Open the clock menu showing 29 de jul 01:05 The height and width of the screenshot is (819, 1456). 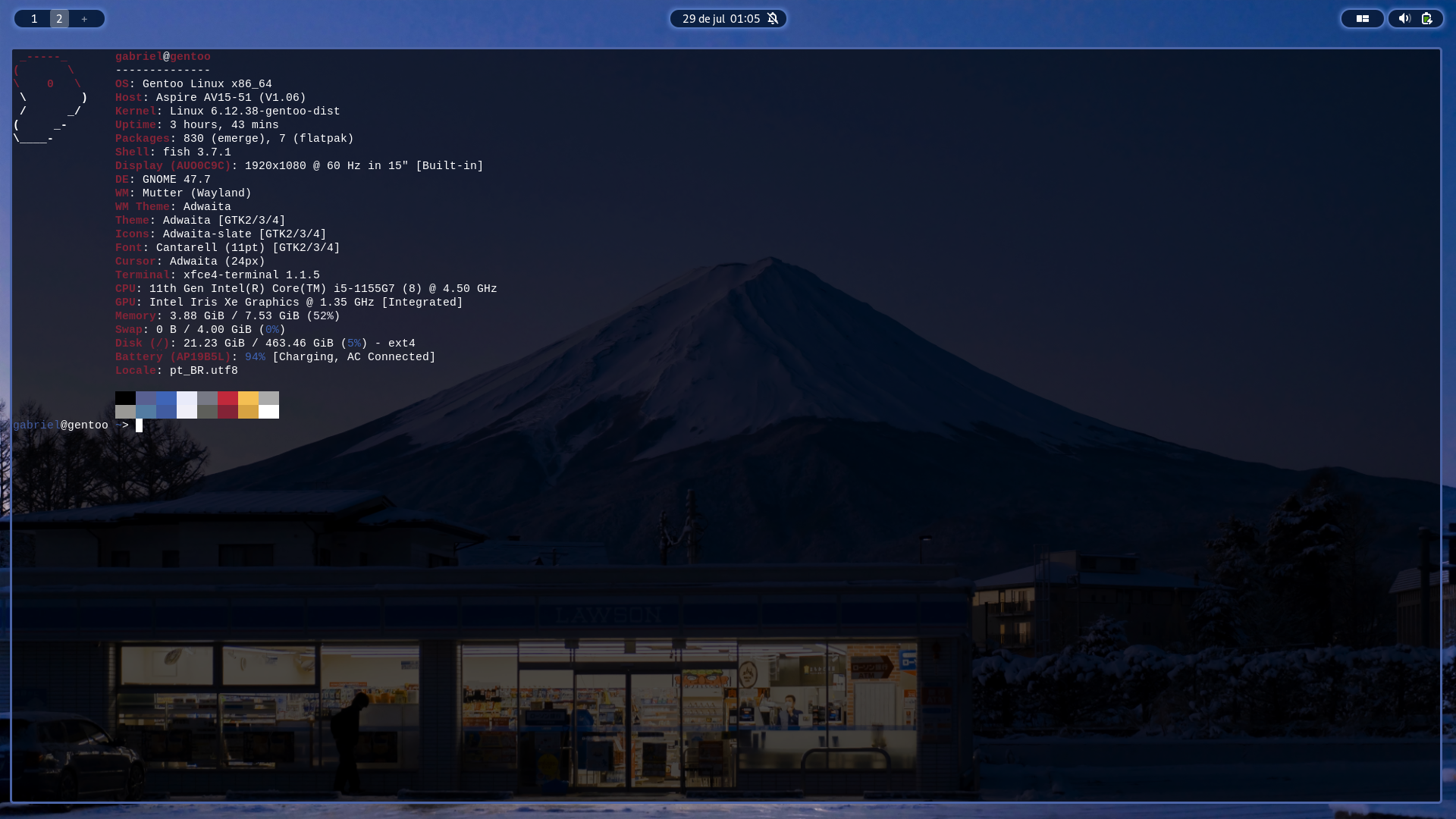point(721,19)
